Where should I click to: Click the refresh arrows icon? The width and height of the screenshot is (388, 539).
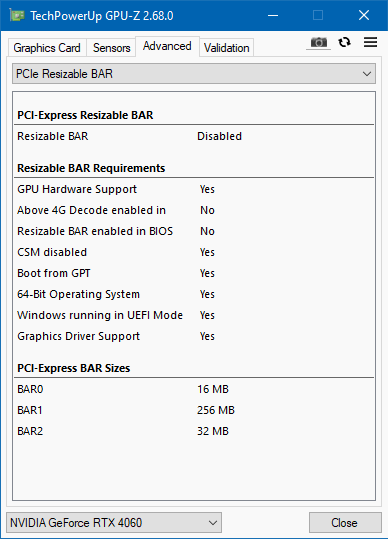coord(344,42)
